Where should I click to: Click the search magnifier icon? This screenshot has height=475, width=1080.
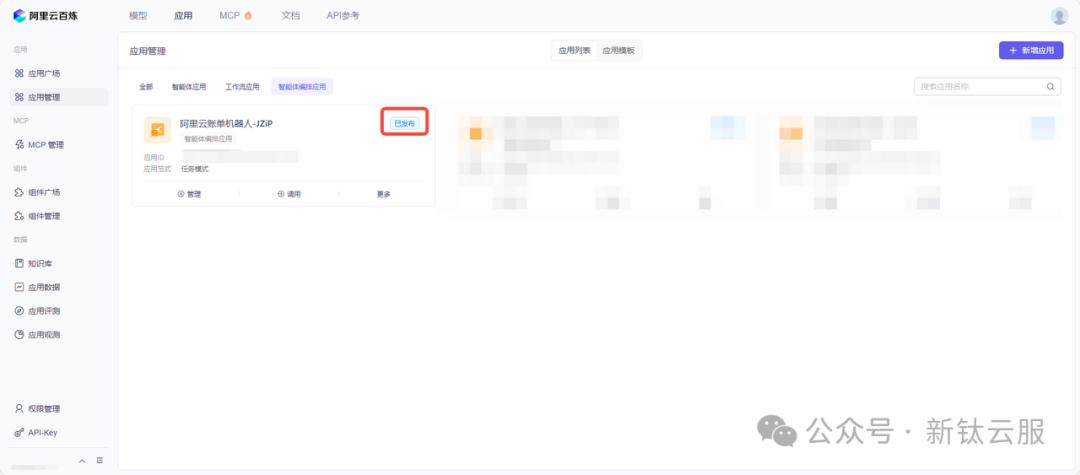(1050, 87)
